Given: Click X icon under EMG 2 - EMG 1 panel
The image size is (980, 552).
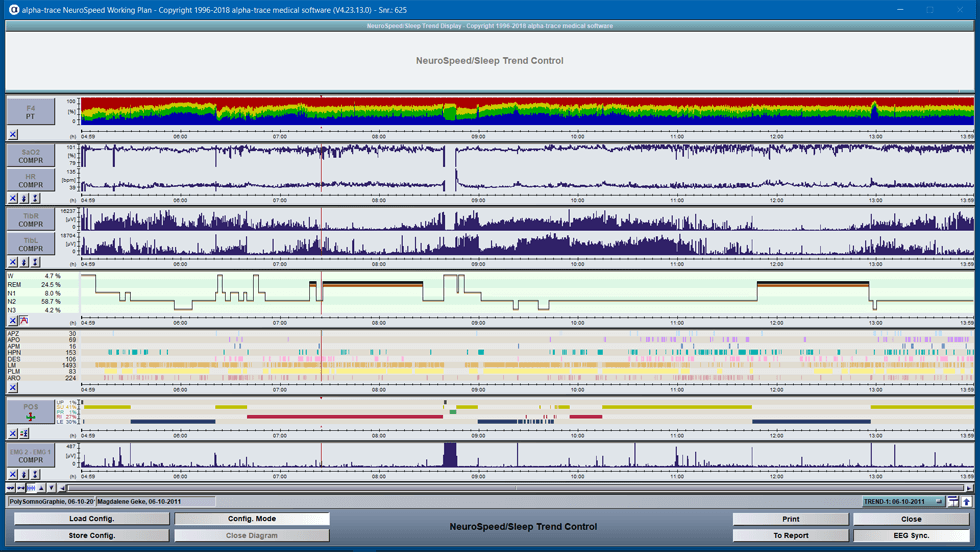Looking at the screenshot, I should 12,474.
